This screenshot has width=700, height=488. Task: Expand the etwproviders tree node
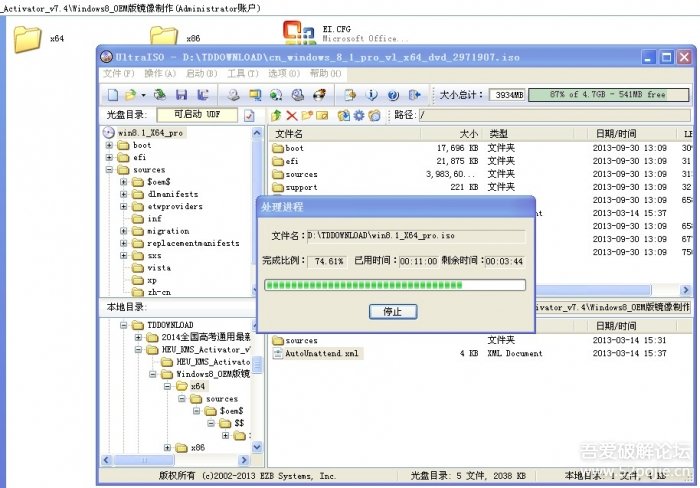[x=124, y=206]
